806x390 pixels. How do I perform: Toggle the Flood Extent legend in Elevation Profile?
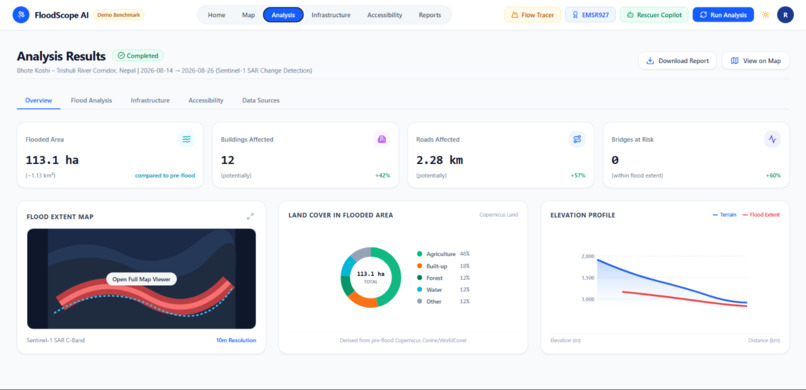[x=761, y=215]
